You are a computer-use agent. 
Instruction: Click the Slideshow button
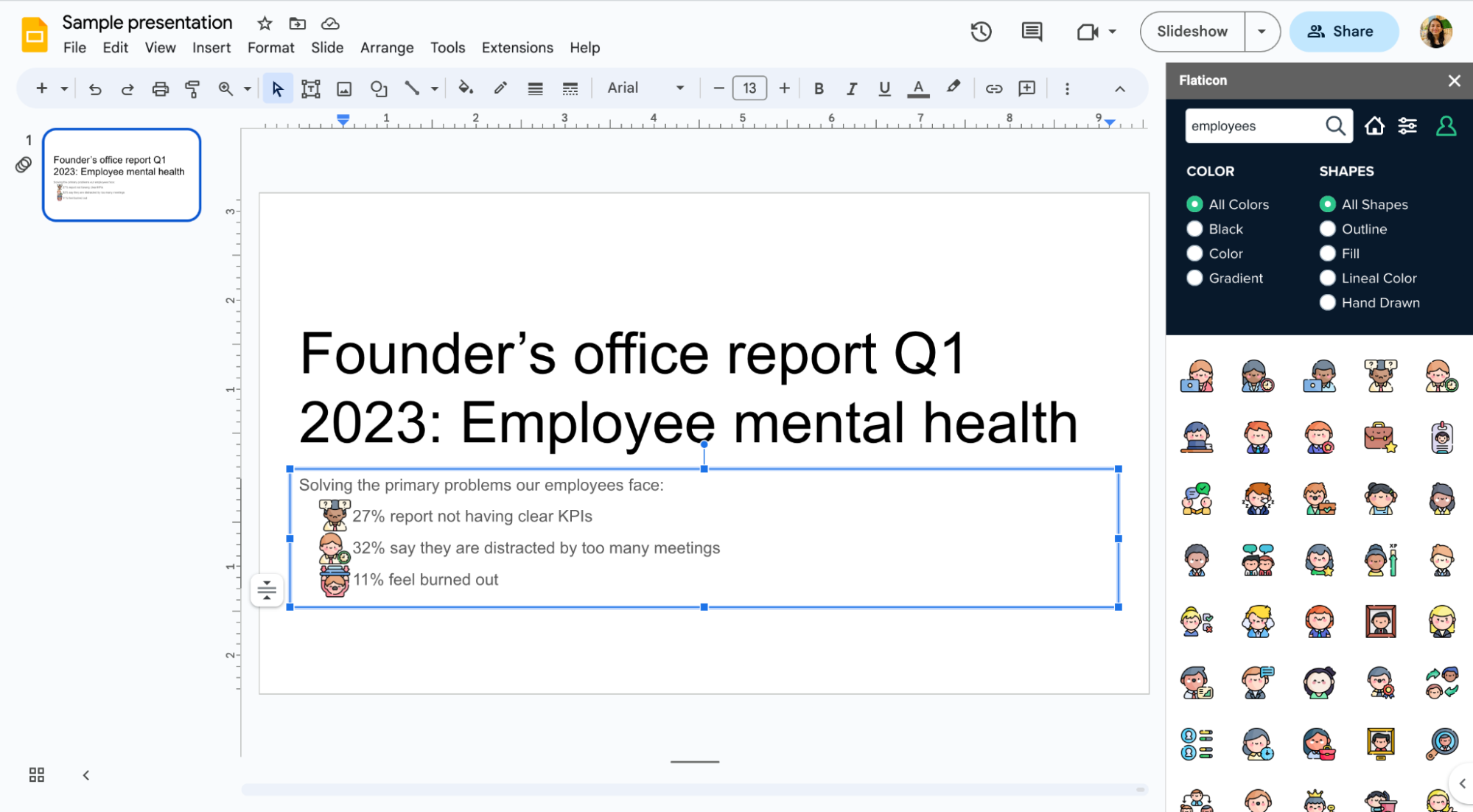(1193, 31)
